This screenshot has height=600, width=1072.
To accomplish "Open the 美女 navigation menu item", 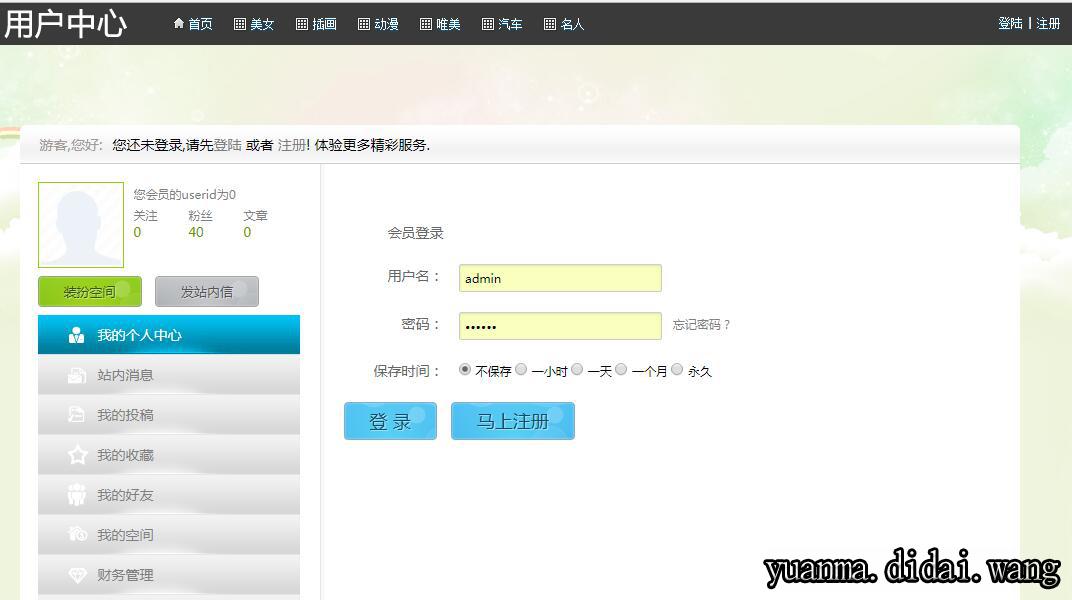I will [x=254, y=24].
